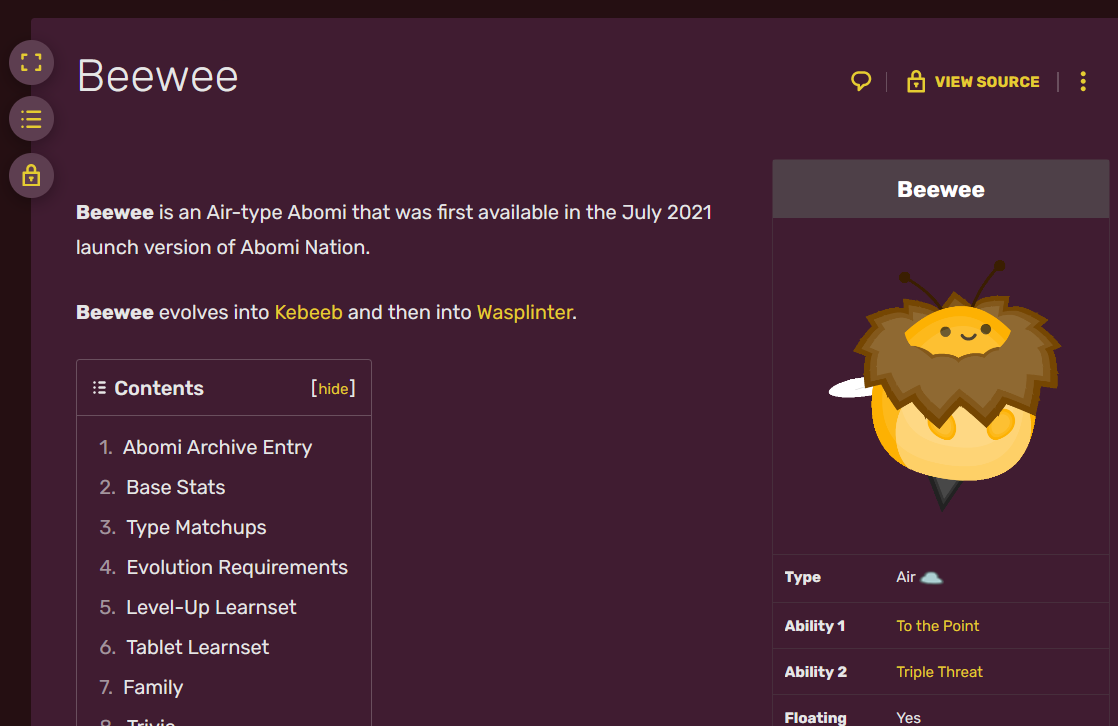Select Family in the Contents list
The width and height of the screenshot is (1118, 726).
153,687
